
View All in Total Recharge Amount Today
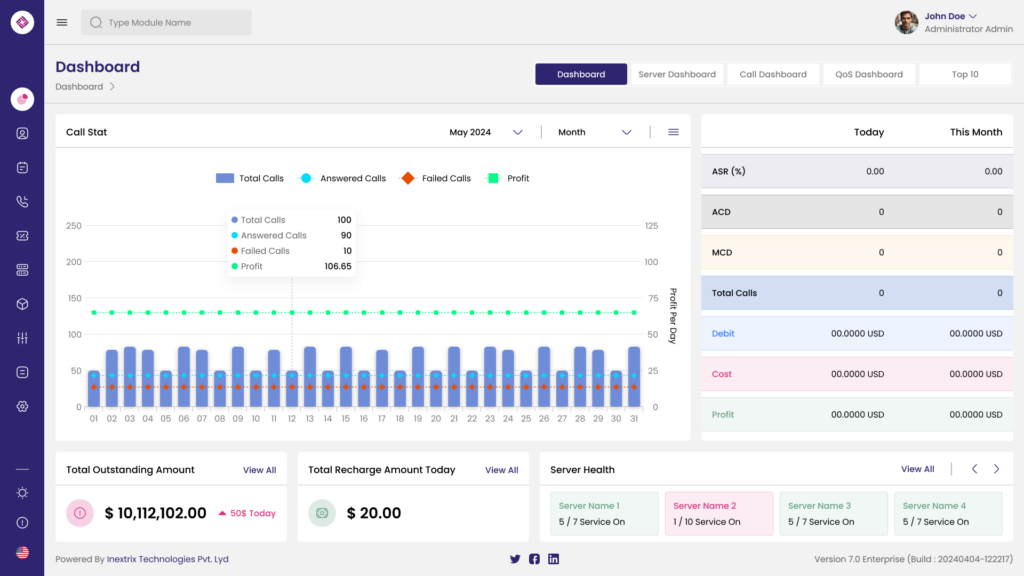click(502, 470)
